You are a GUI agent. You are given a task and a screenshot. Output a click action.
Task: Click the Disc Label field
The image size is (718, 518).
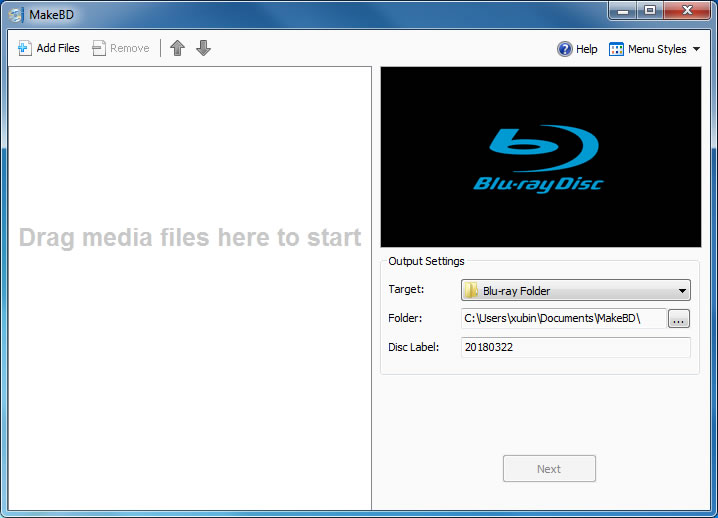[x=576, y=347]
